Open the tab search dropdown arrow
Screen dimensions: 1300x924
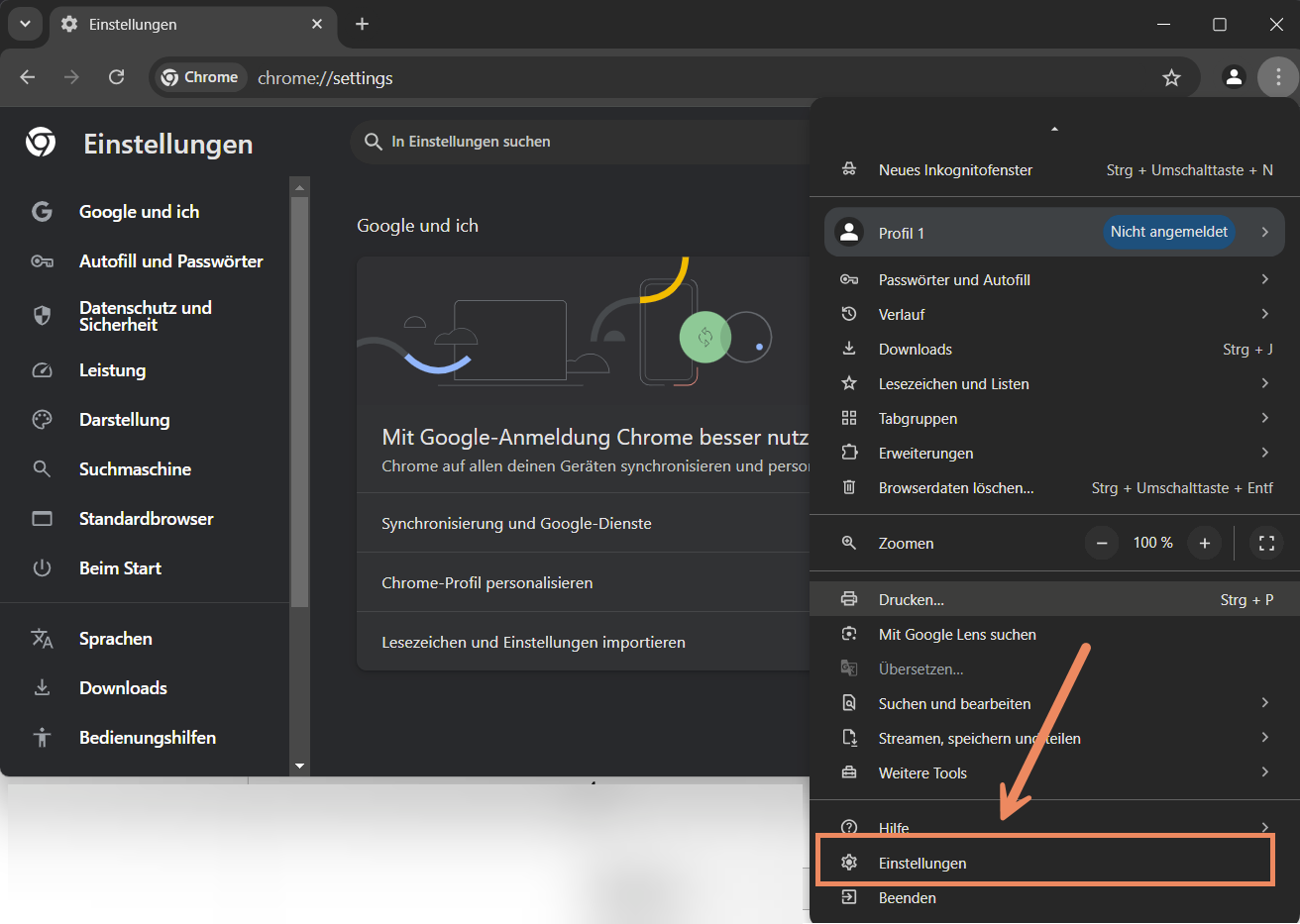point(25,24)
